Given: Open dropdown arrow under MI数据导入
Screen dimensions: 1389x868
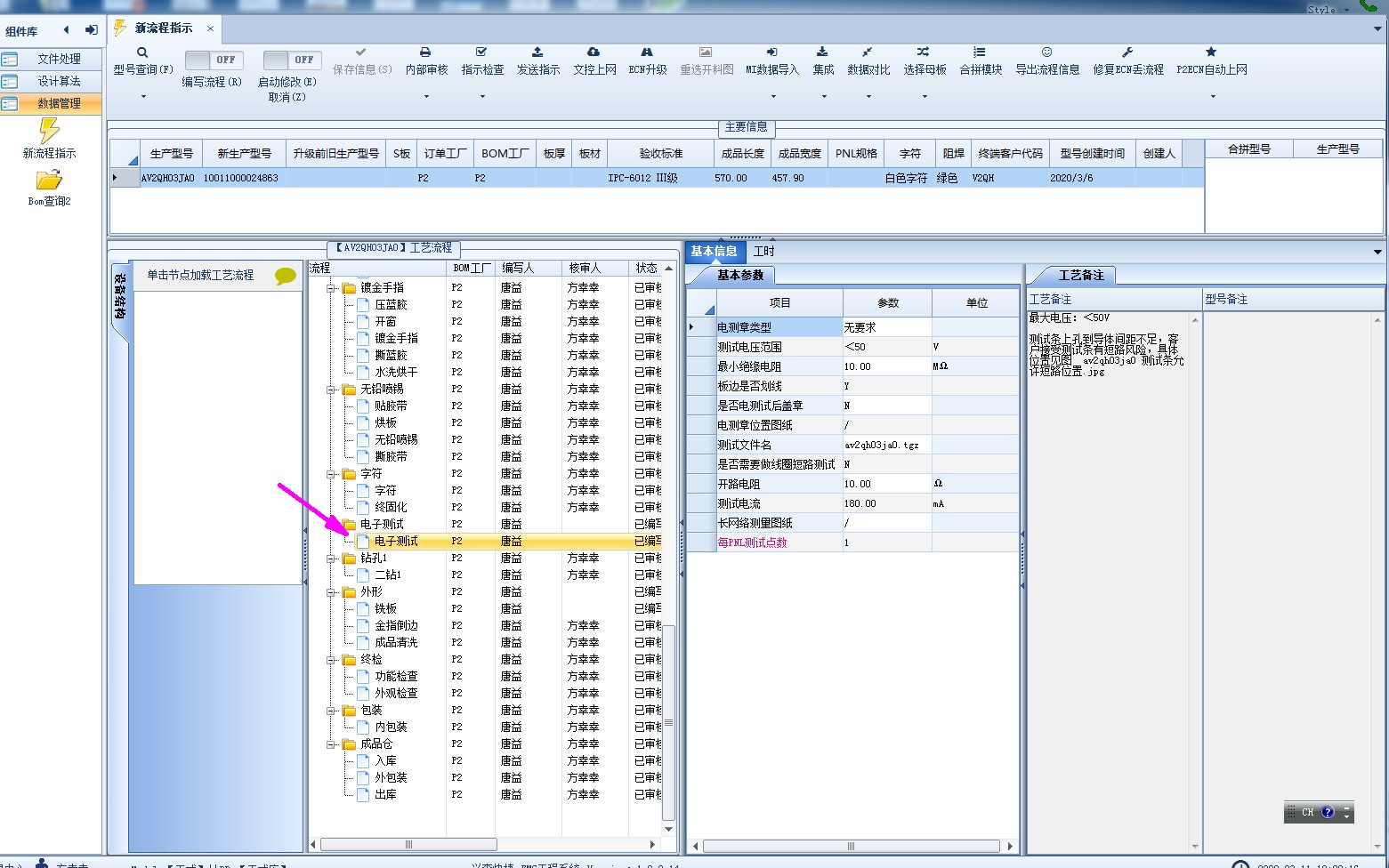Looking at the screenshot, I should [772, 96].
